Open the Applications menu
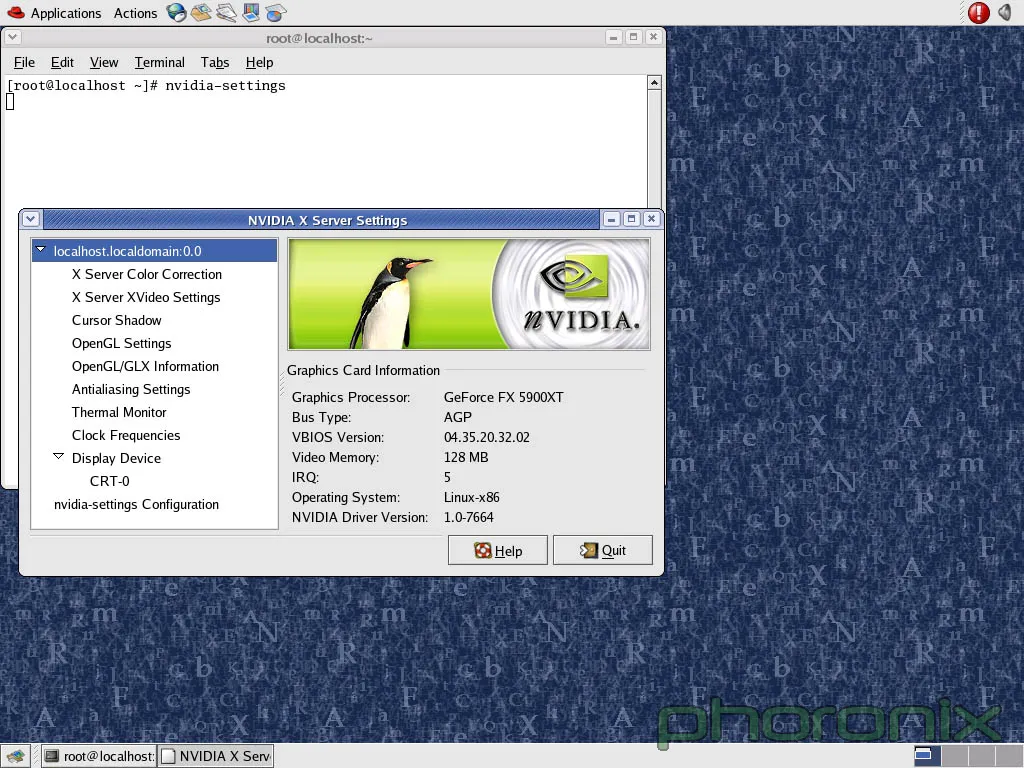1024x768 pixels. coord(66,13)
